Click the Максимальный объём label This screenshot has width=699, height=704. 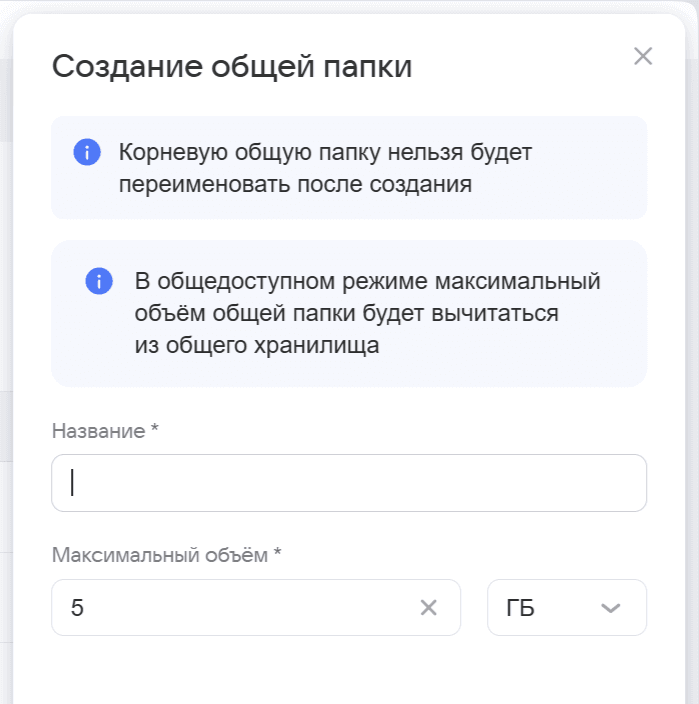[160, 555]
